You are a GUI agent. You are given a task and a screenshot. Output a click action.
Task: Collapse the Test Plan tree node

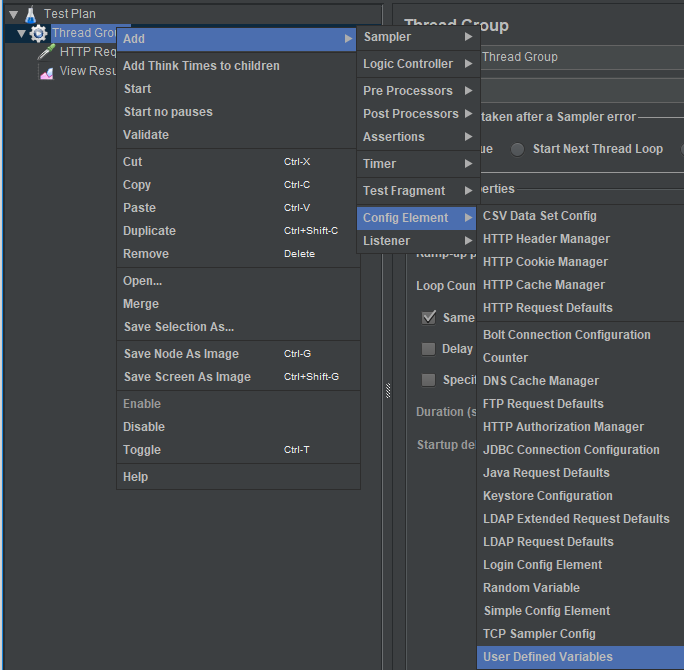14,14
